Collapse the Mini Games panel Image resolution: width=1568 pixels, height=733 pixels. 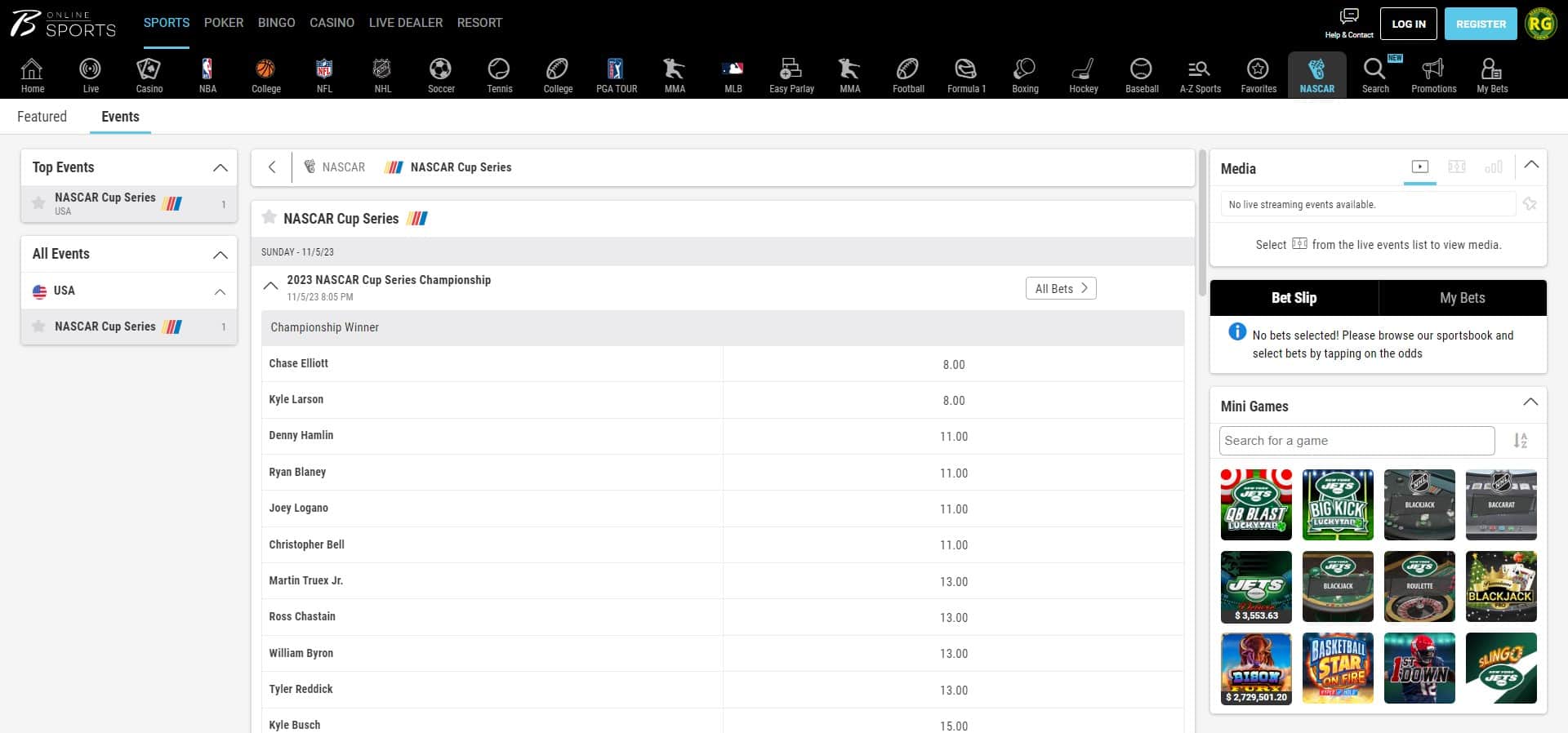coord(1530,402)
